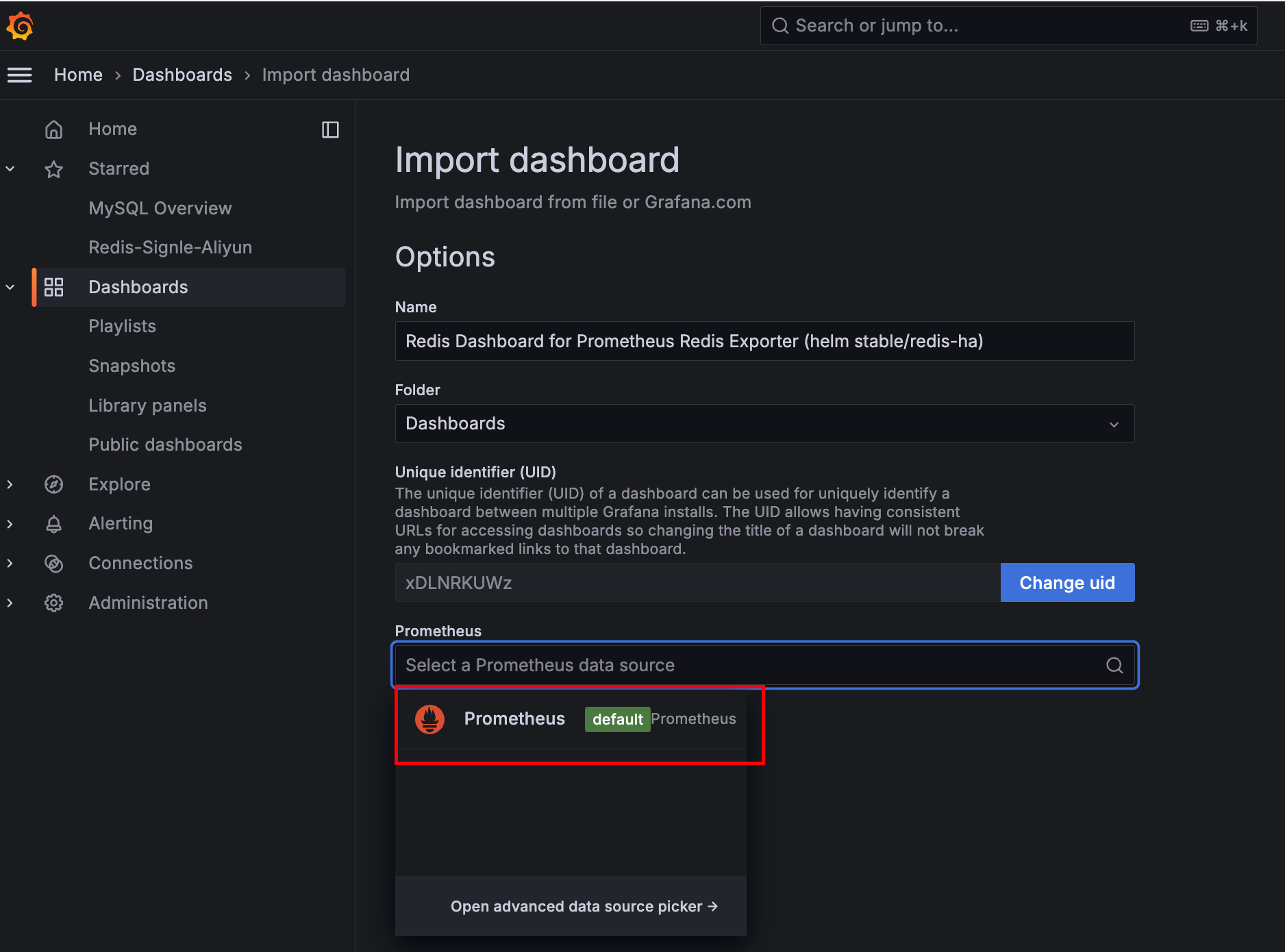Focus the Search or jump to field
Screen dimensions: 1285x952
click(x=1008, y=26)
